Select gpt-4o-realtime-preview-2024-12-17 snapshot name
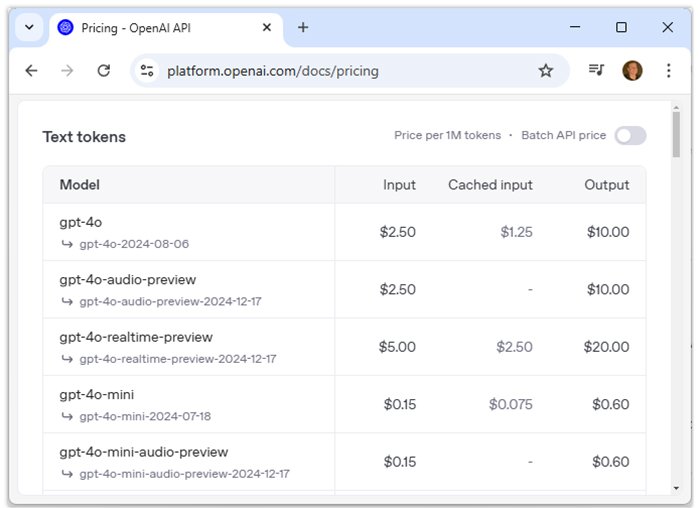Screen dimensions: 700x508 tap(178, 359)
